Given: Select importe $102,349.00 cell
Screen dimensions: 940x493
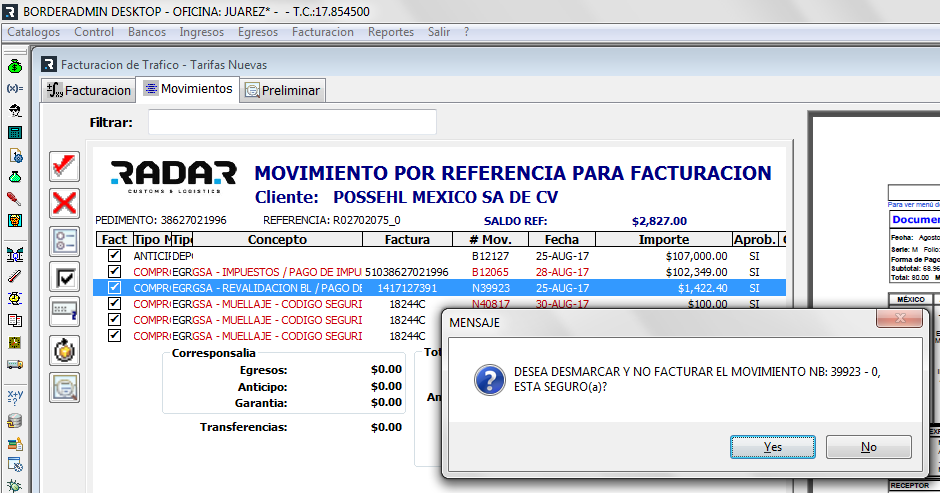Looking at the screenshot, I should [696, 272].
